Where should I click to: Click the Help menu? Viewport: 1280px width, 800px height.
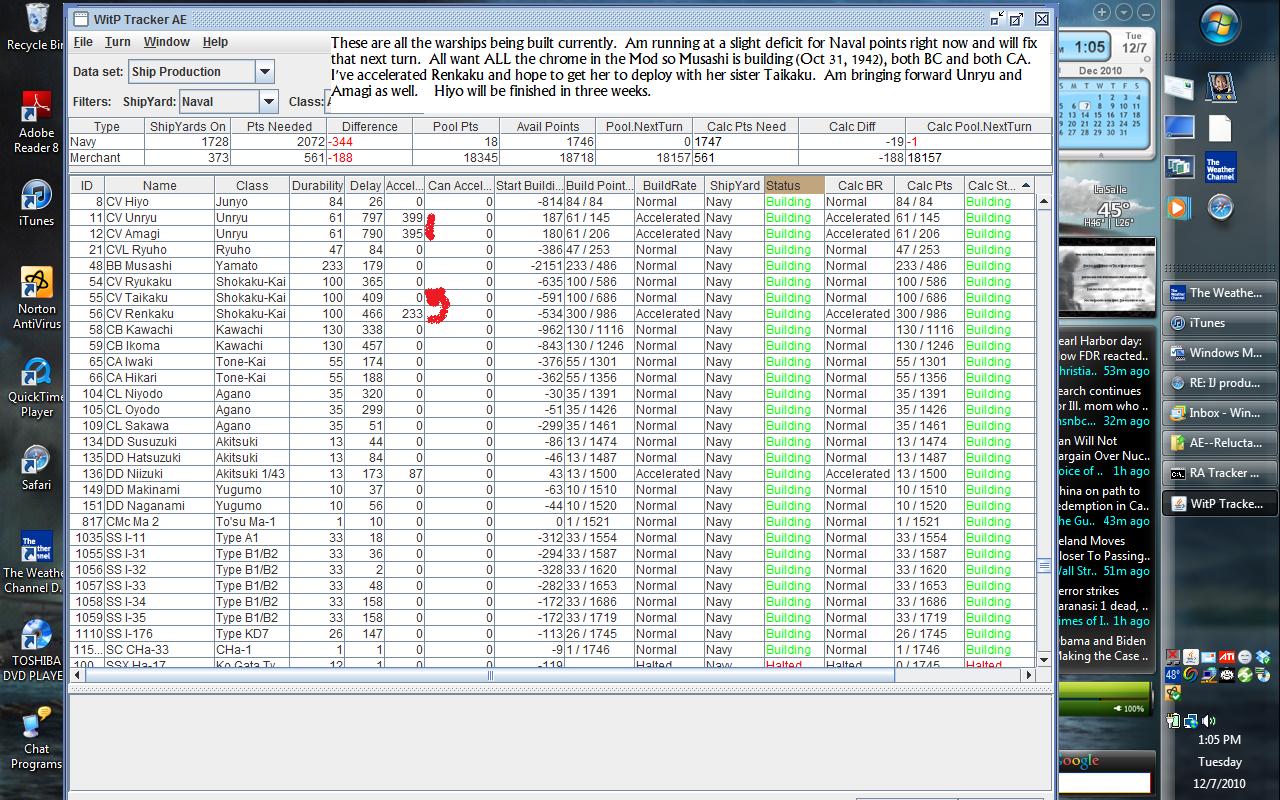pyautogui.click(x=215, y=42)
